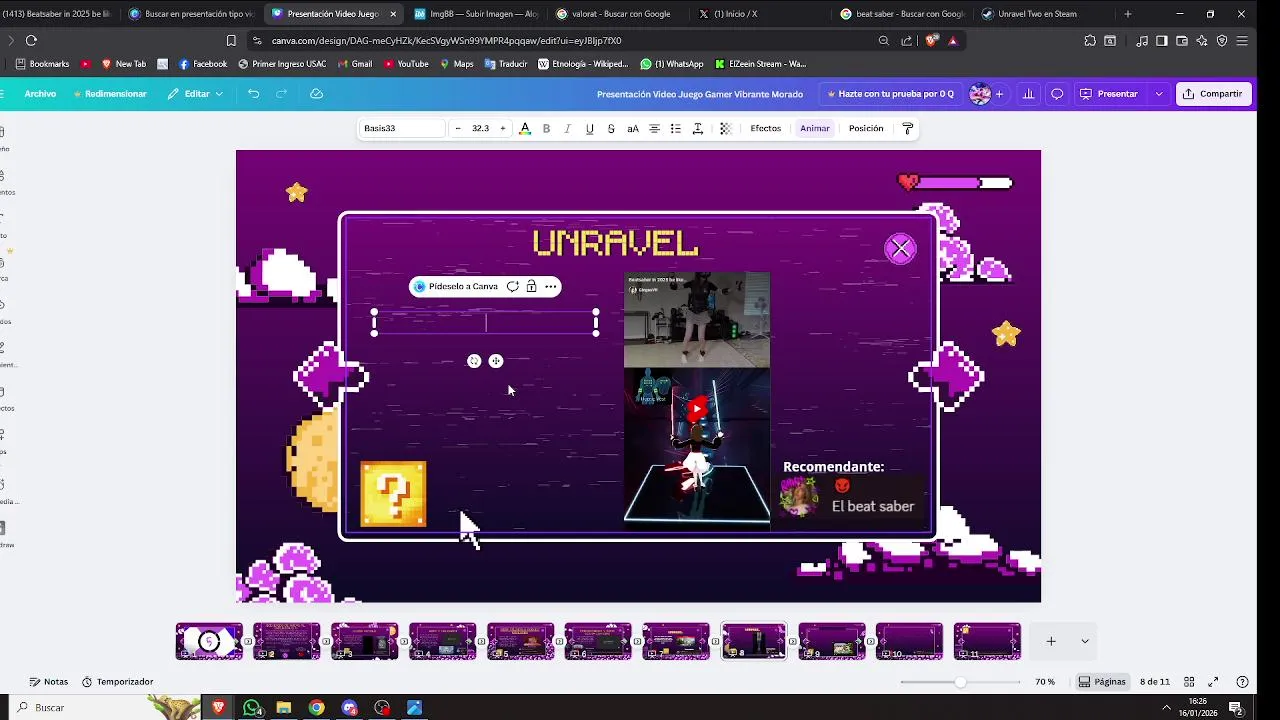Change text alignment
1280x720 pixels.
[x=654, y=128]
